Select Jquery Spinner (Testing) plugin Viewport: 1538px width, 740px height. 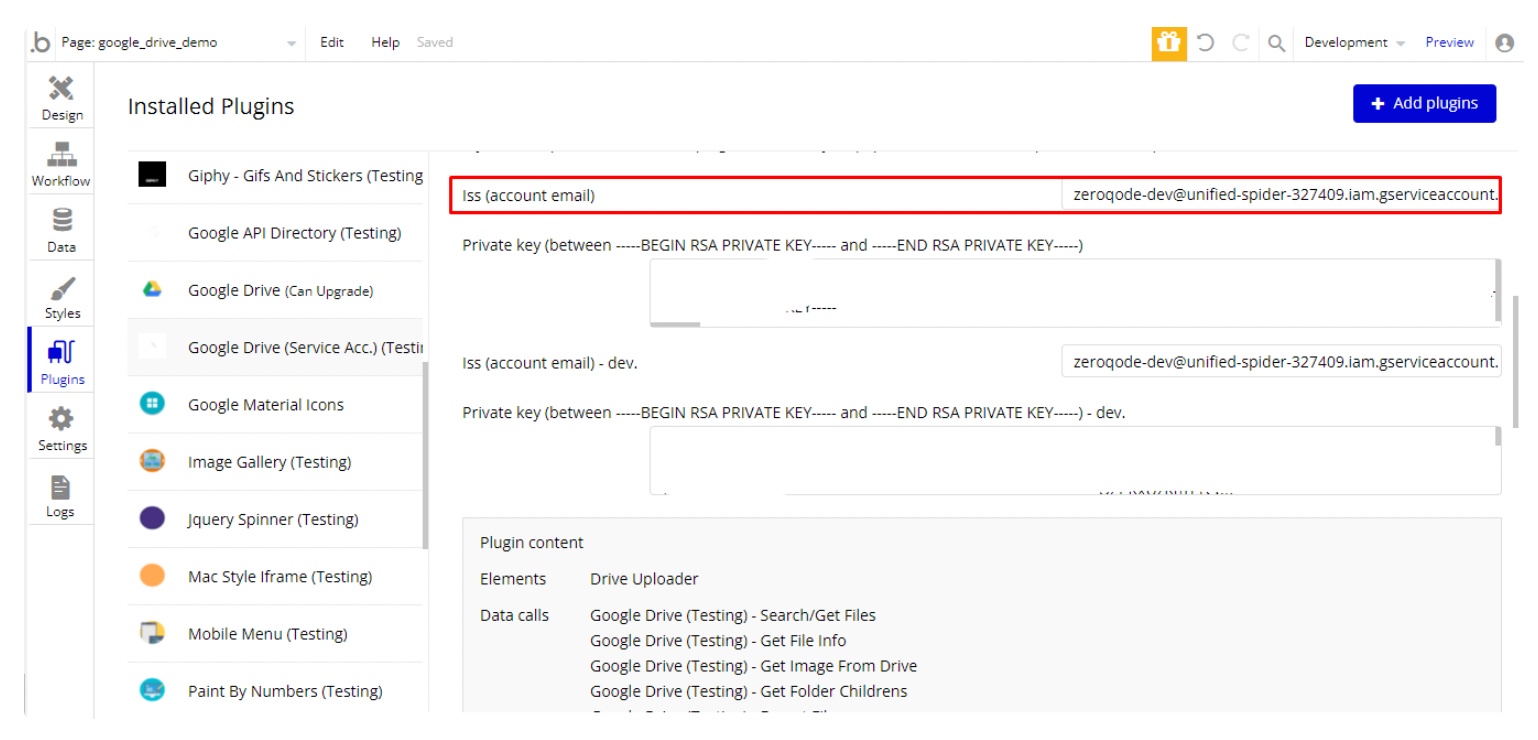pyautogui.click(x=275, y=518)
